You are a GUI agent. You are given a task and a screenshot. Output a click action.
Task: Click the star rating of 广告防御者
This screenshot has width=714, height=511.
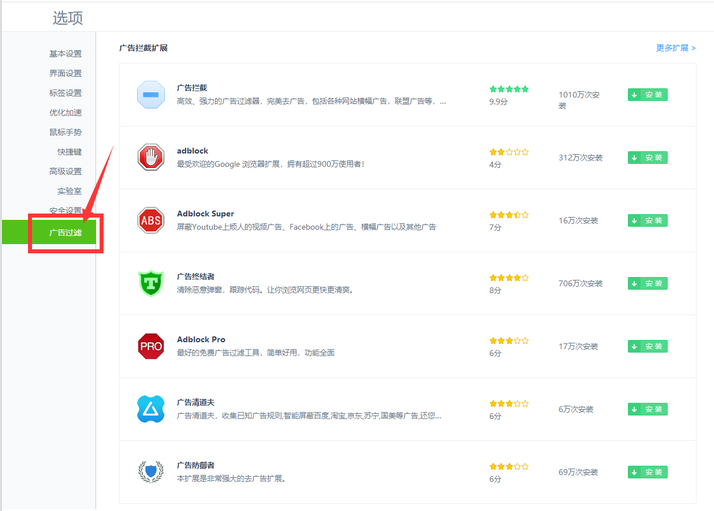[509, 466]
